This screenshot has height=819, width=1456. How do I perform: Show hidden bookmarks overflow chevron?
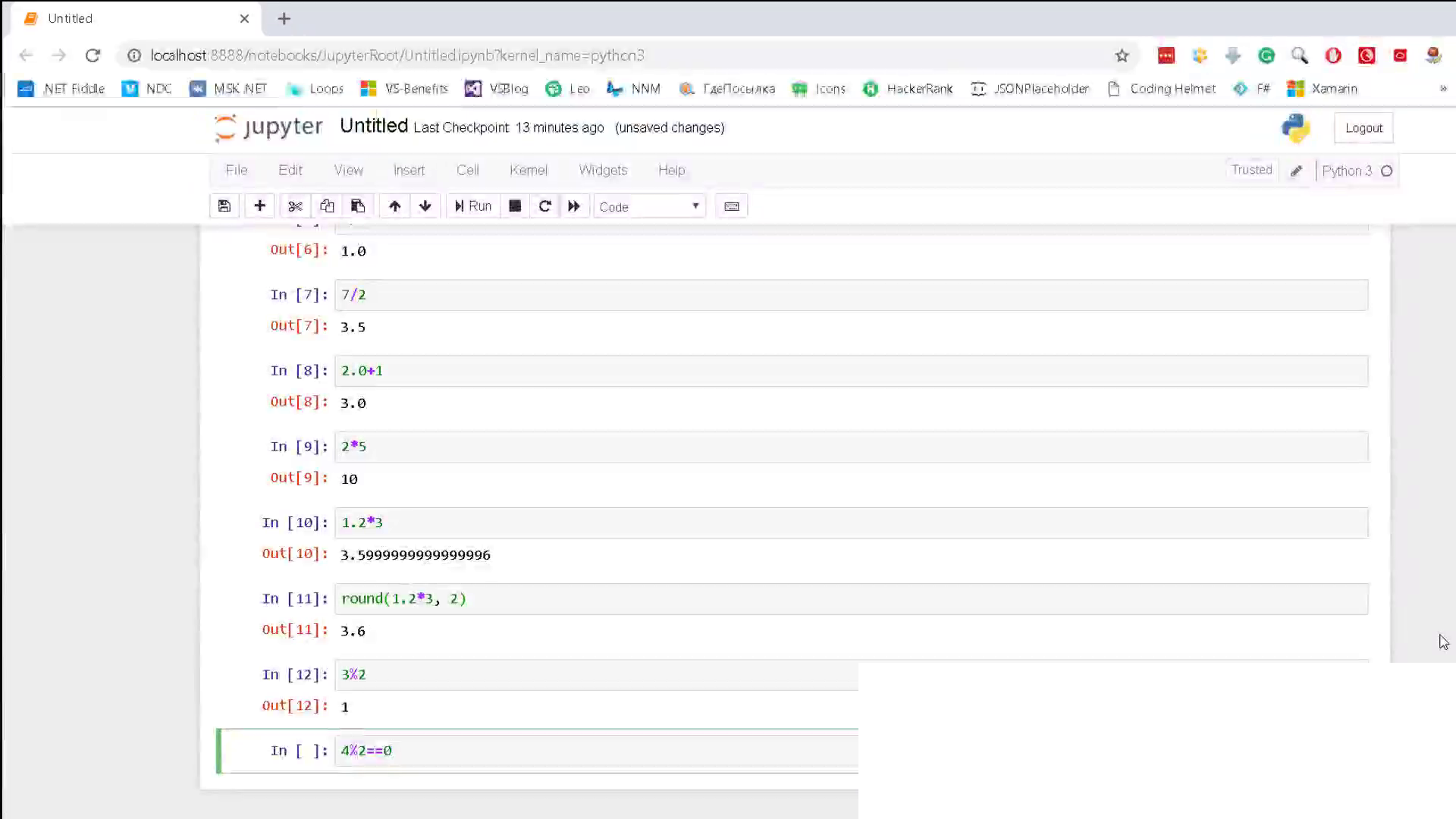click(x=1442, y=89)
